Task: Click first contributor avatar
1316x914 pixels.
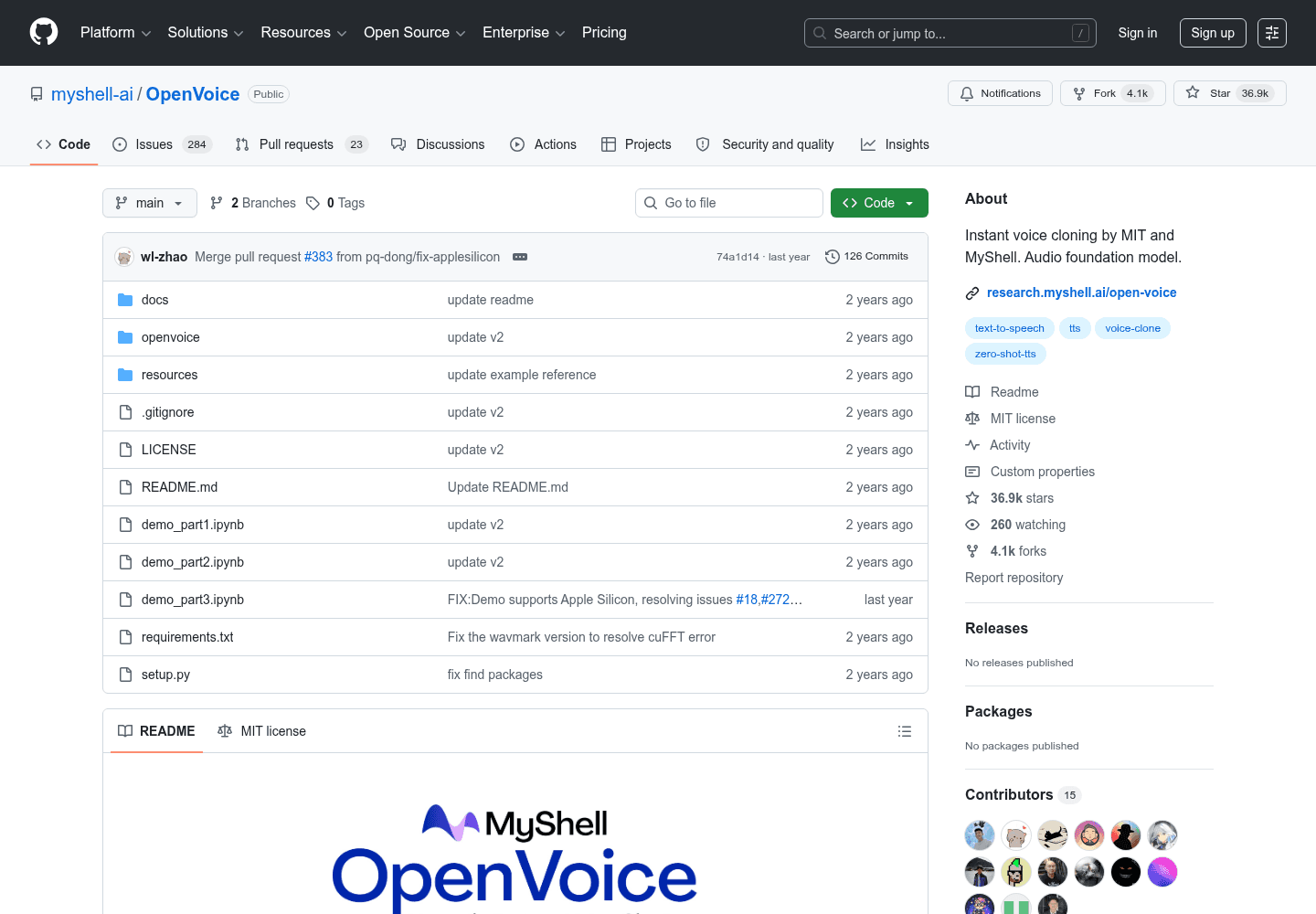Action: pyautogui.click(x=980, y=835)
